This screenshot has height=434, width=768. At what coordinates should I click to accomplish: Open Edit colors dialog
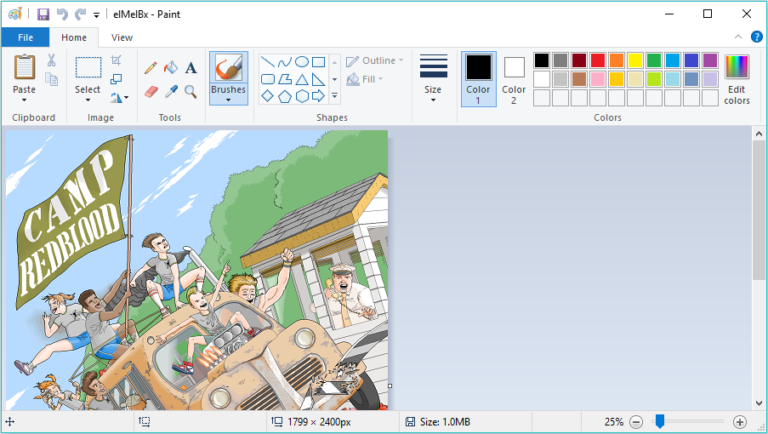click(737, 79)
